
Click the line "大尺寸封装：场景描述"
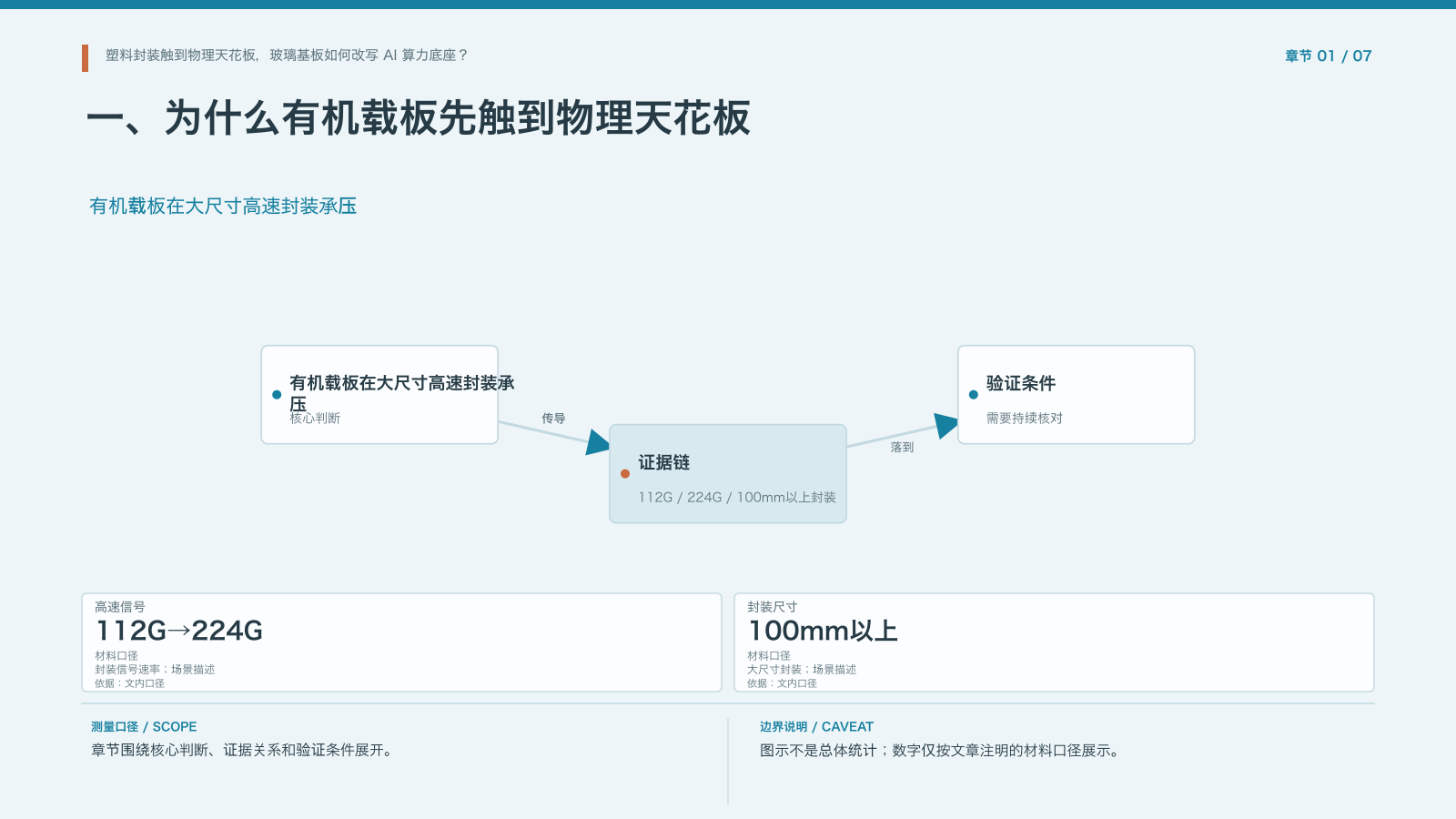click(x=802, y=670)
